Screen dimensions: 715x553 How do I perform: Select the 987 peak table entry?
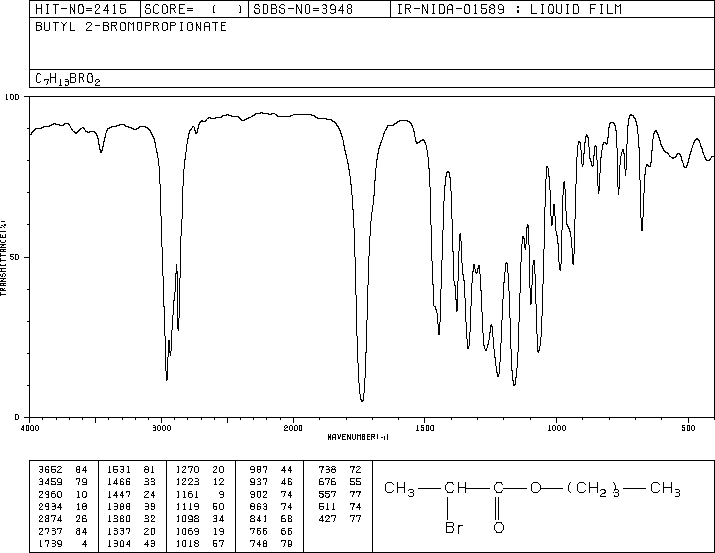(x=271, y=470)
